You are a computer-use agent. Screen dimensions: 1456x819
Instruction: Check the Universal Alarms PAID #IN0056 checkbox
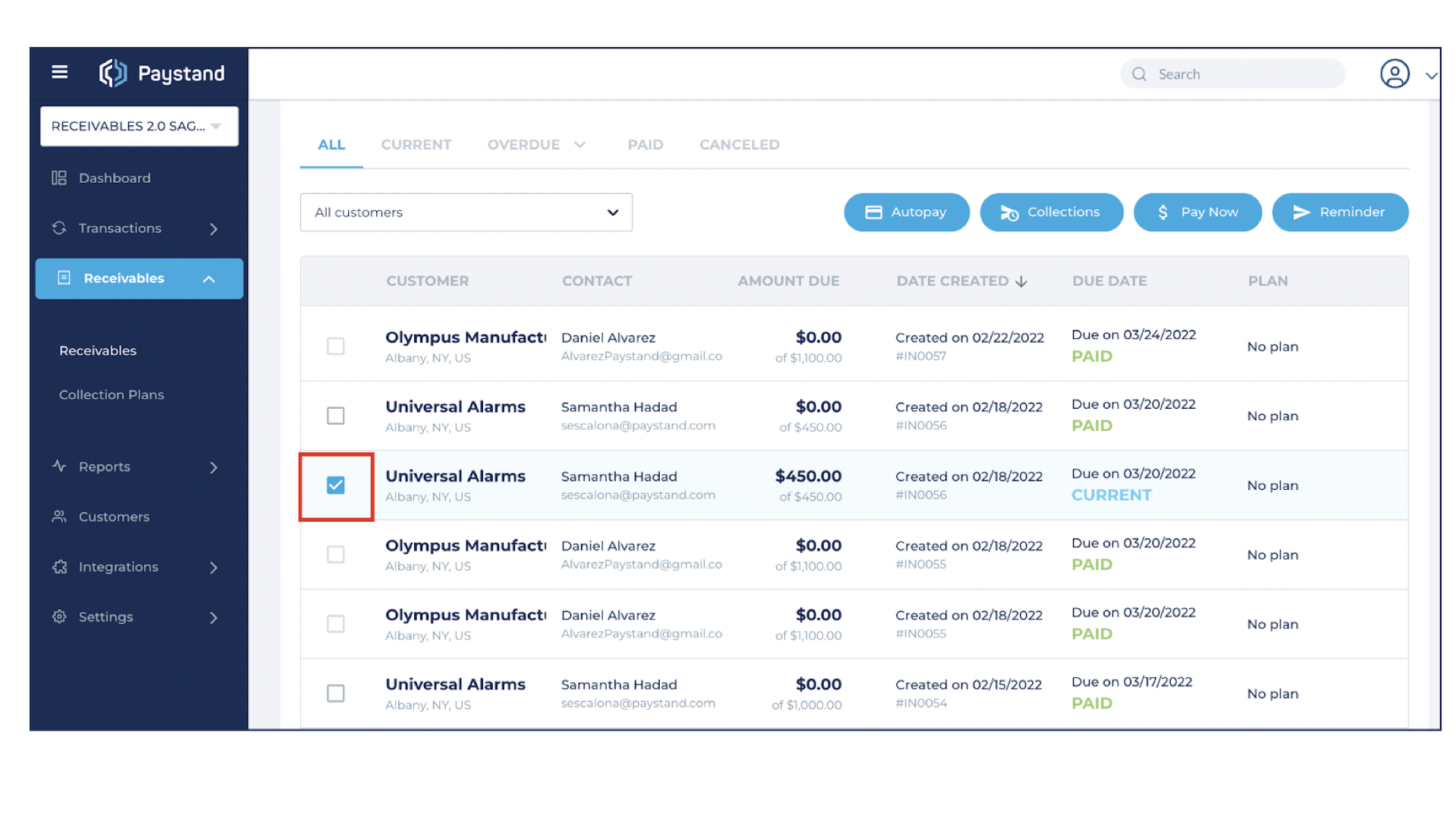(335, 416)
